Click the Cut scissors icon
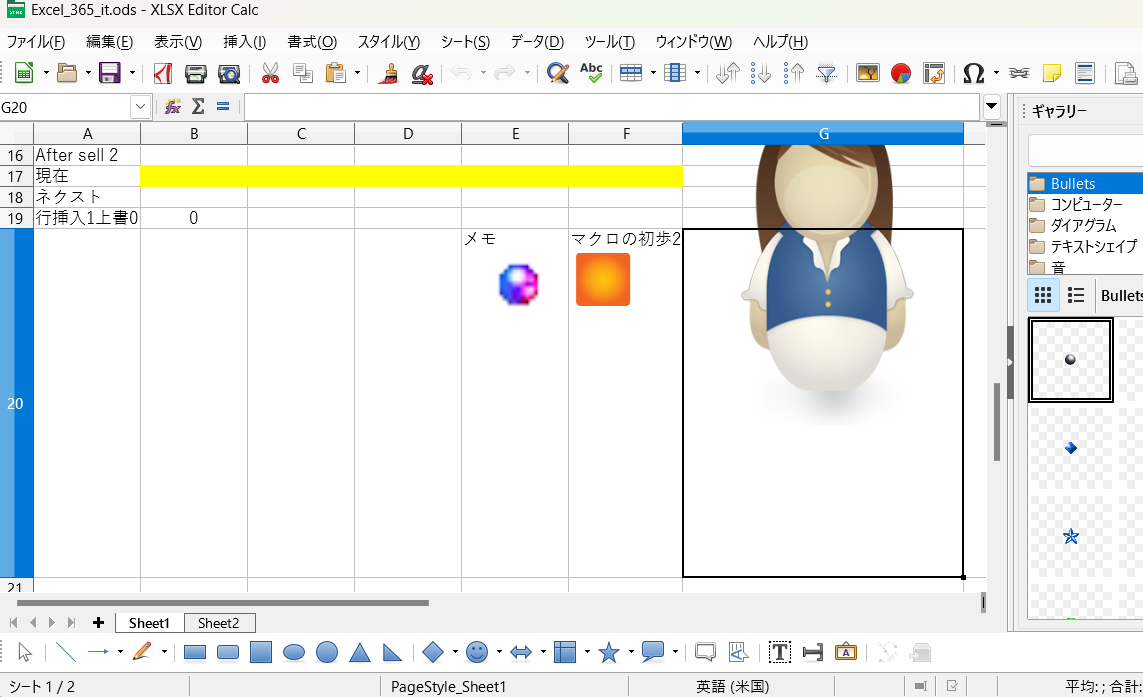 (270, 73)
